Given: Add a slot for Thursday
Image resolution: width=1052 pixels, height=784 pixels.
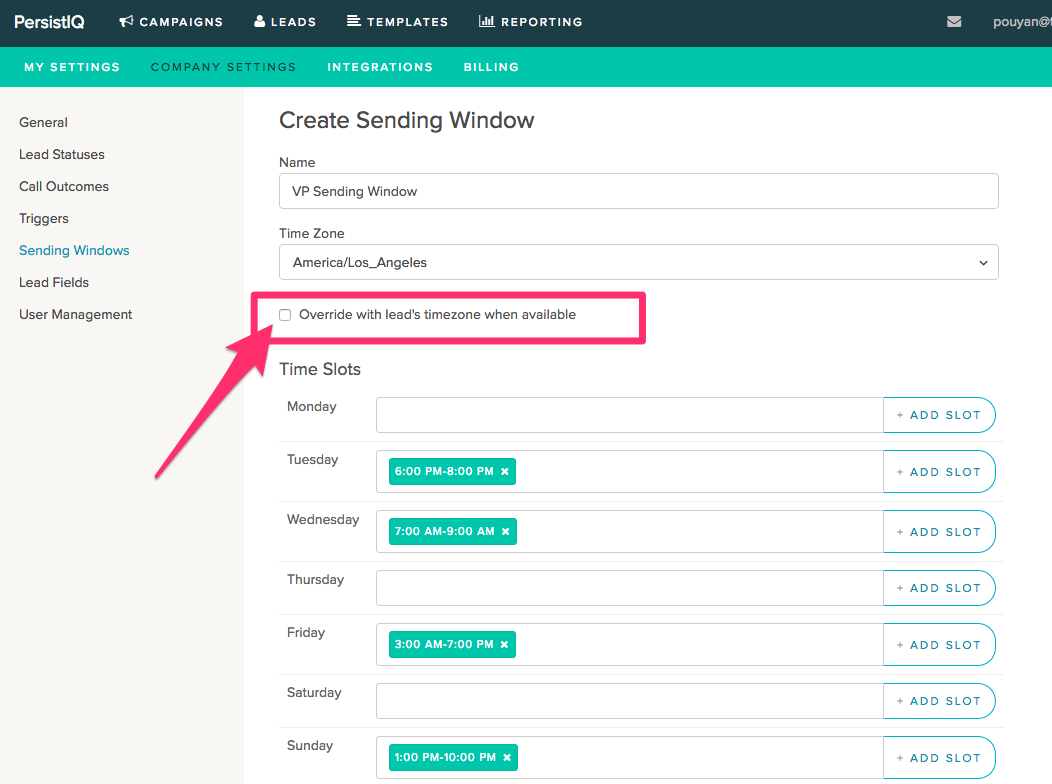Looking at the screenshot, I should [x=939, y=588].
